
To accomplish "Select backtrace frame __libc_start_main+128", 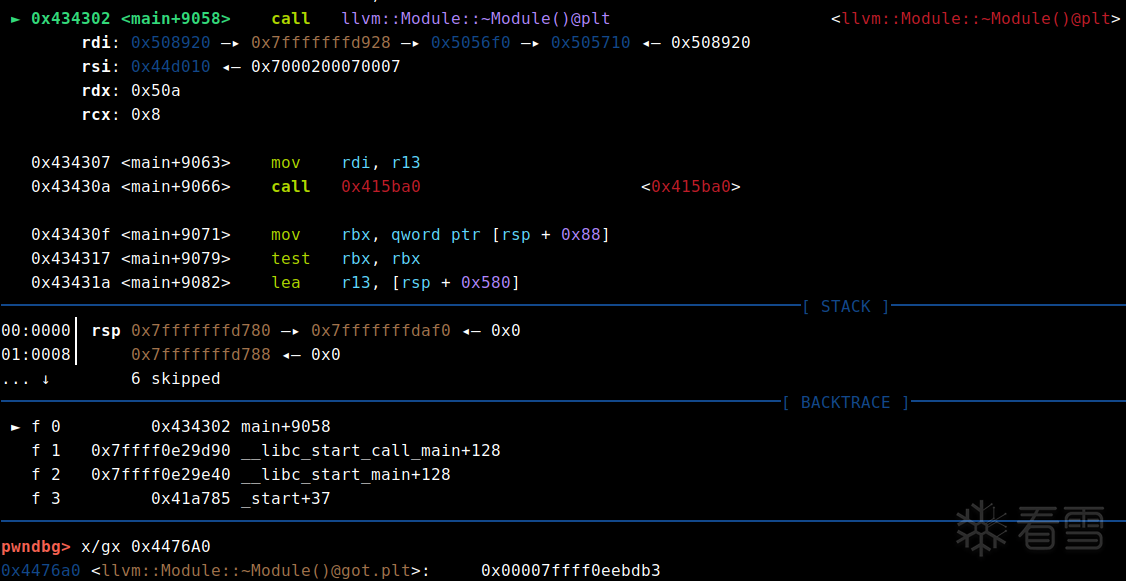I will pyautogui.click(x=345, y=474).
